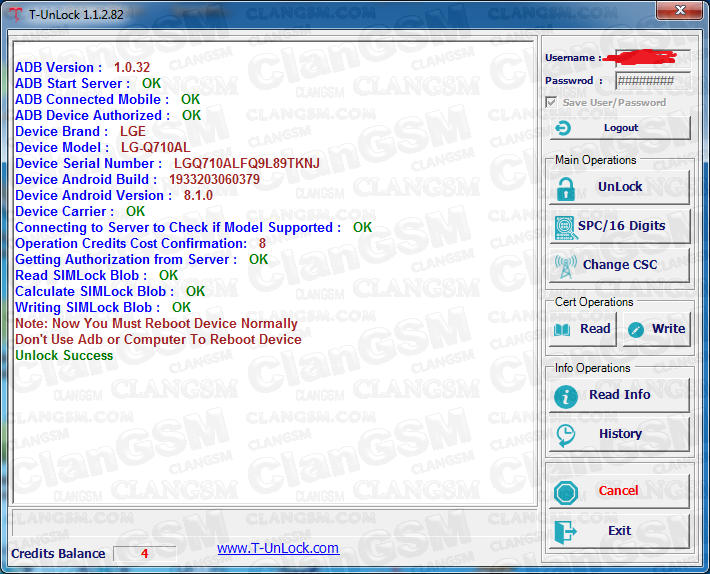The image size is (710, 574).
Task: Click the 'Unlock Success' log line
Action: (x=64, y=355)
